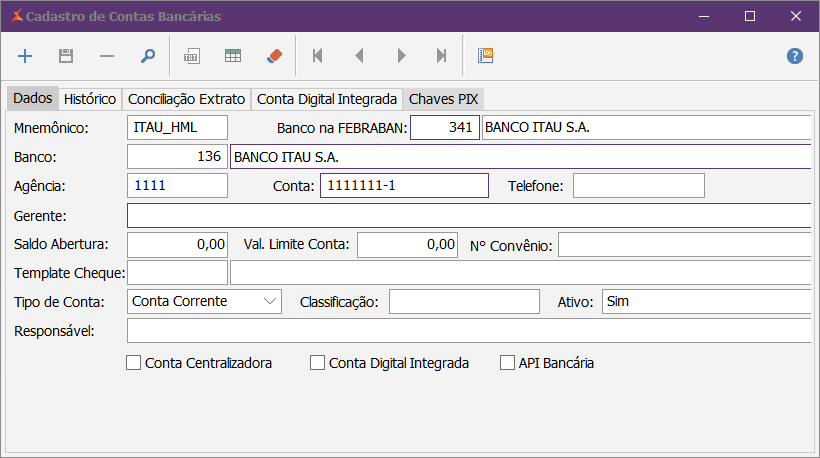Go to the first record
The width and height of the screenshot is (820, 458).
click(x=317, y=56)
